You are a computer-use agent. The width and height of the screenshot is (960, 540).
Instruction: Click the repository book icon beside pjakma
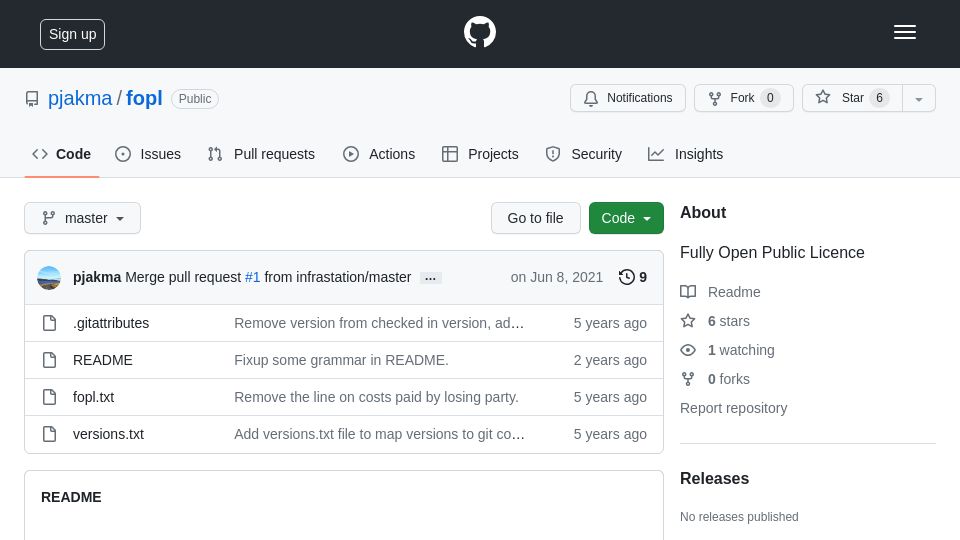point(32,99)
